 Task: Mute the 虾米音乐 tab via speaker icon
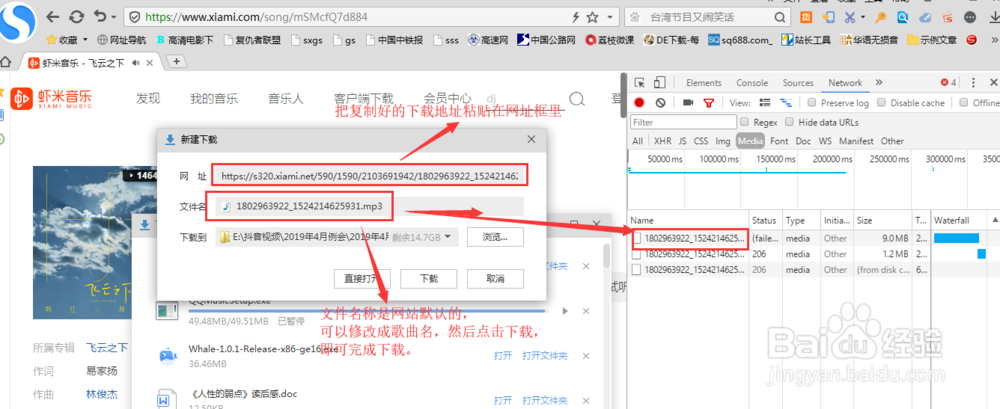(x=135, y=63)
